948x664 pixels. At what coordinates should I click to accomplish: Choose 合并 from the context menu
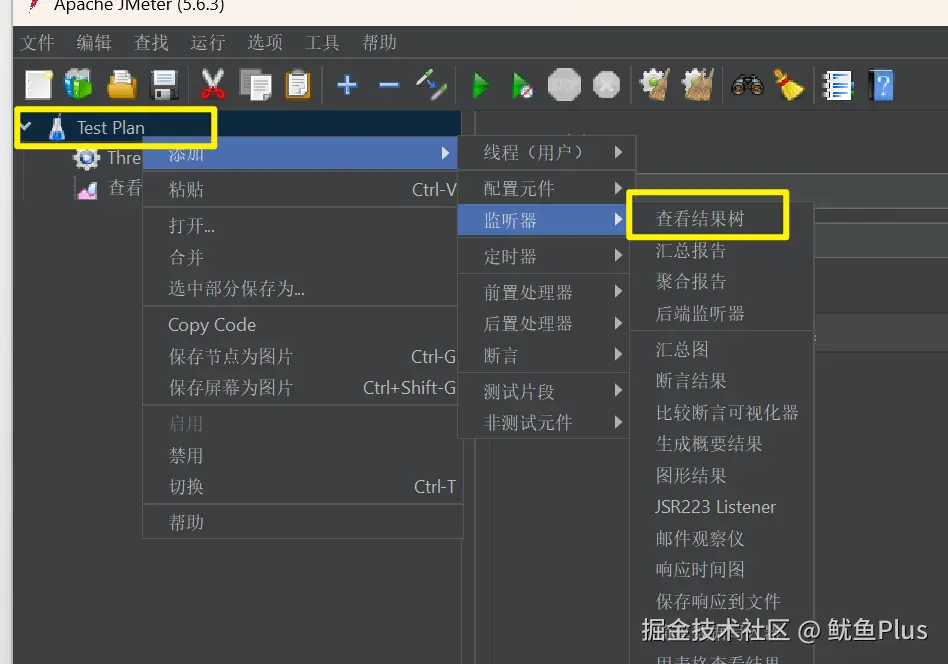click(x=302, y=257)
